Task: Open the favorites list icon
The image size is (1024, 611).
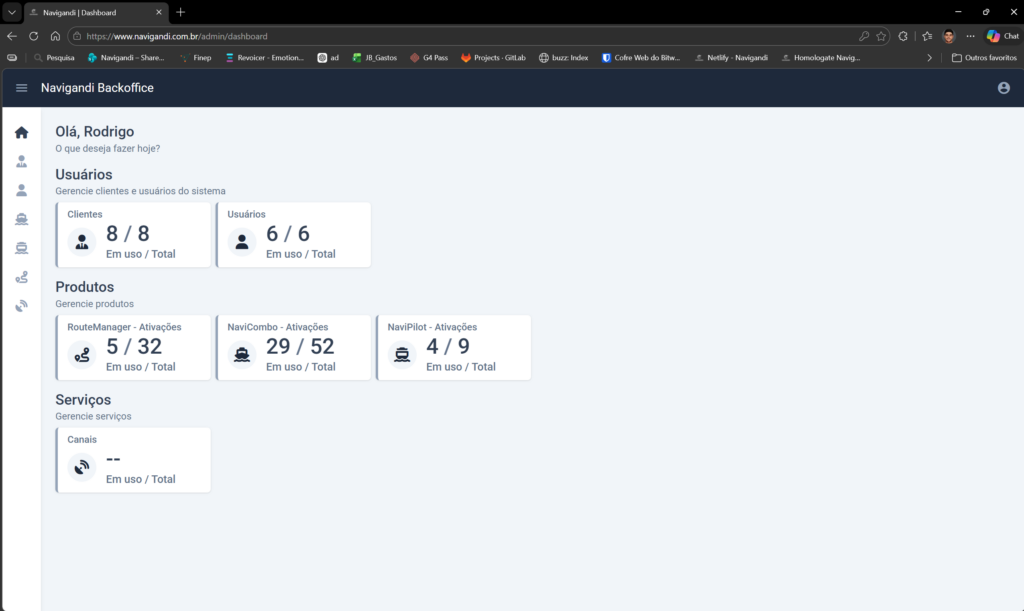Action: pos(927,37)
